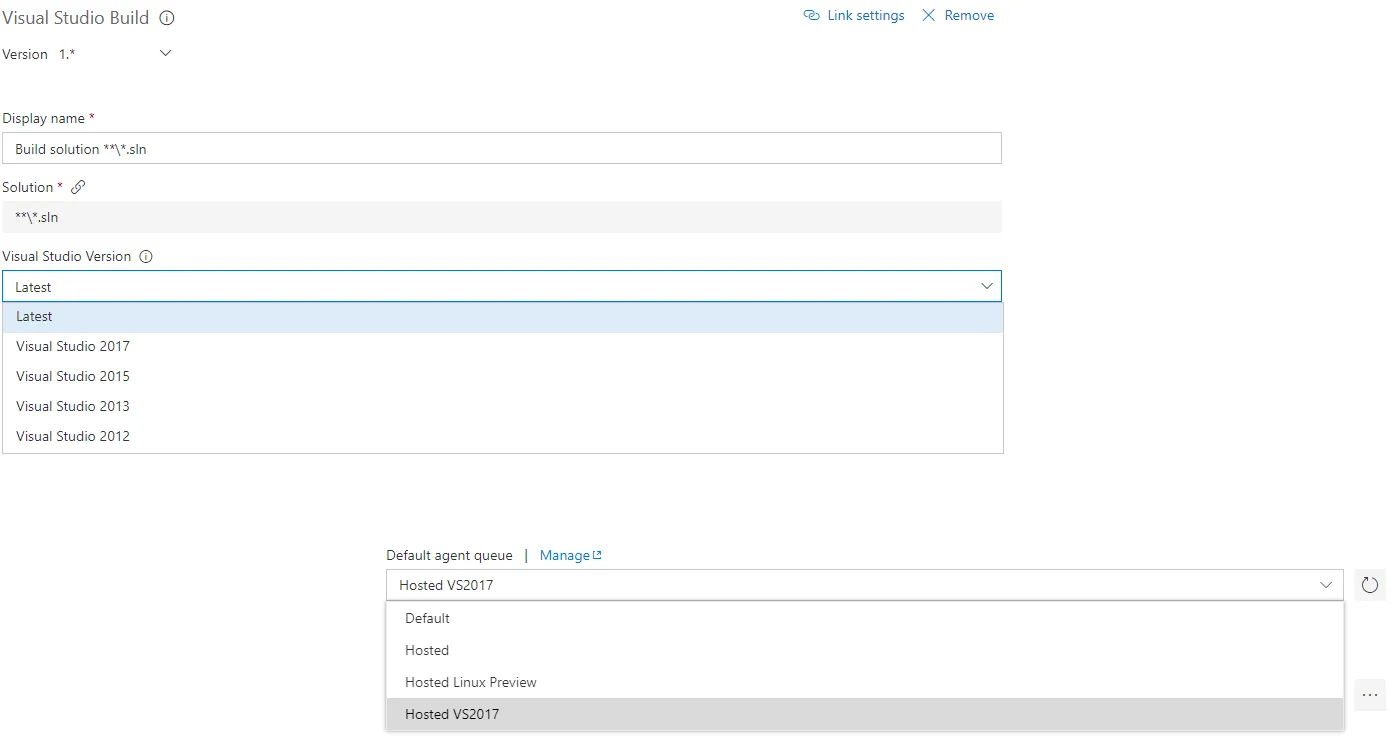
Task: Choose Visual Studio 2015 option
Action: pos(503,377)
